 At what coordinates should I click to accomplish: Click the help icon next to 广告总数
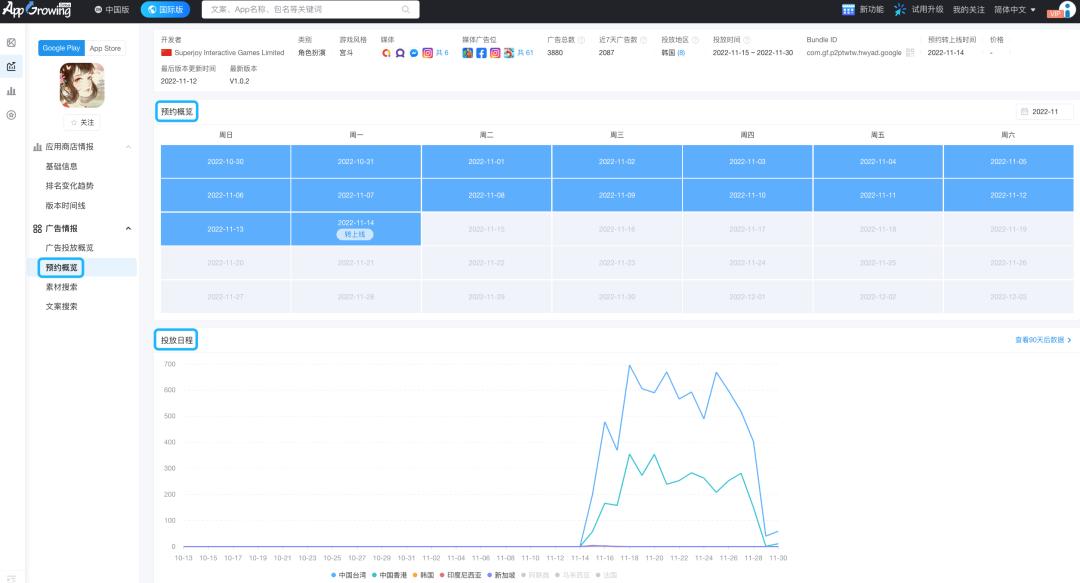(x=581, y=40)
